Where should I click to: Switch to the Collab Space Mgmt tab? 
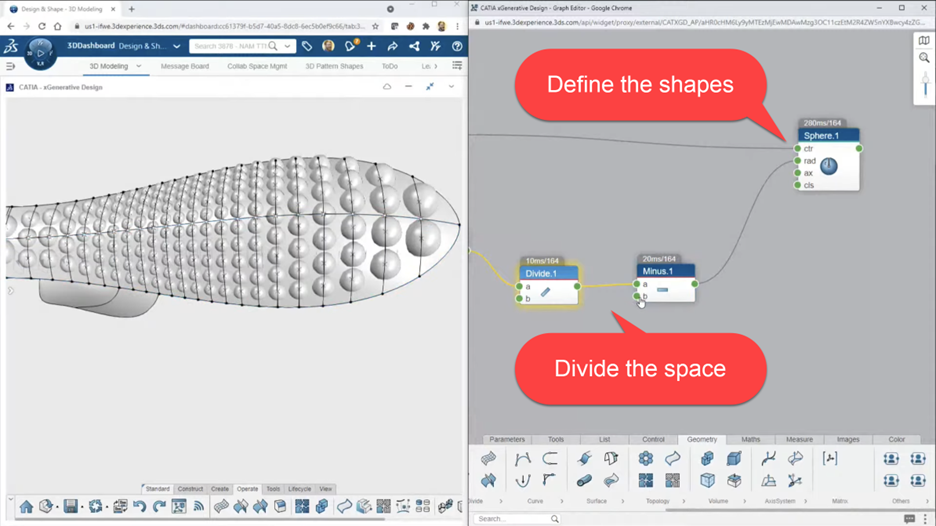click(x=257, y=66)
